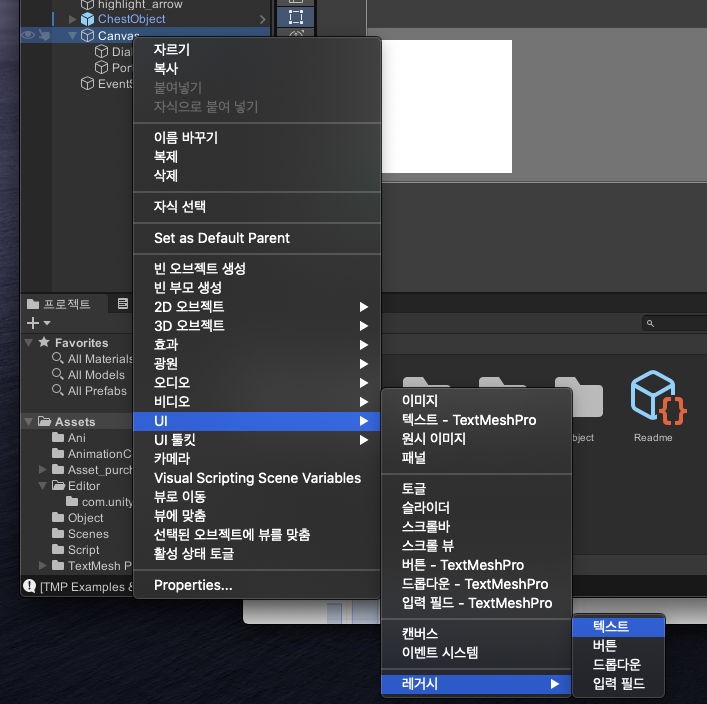Select 텍스트 - TextMeshPro in UI submenu

(x=477, y=420)
